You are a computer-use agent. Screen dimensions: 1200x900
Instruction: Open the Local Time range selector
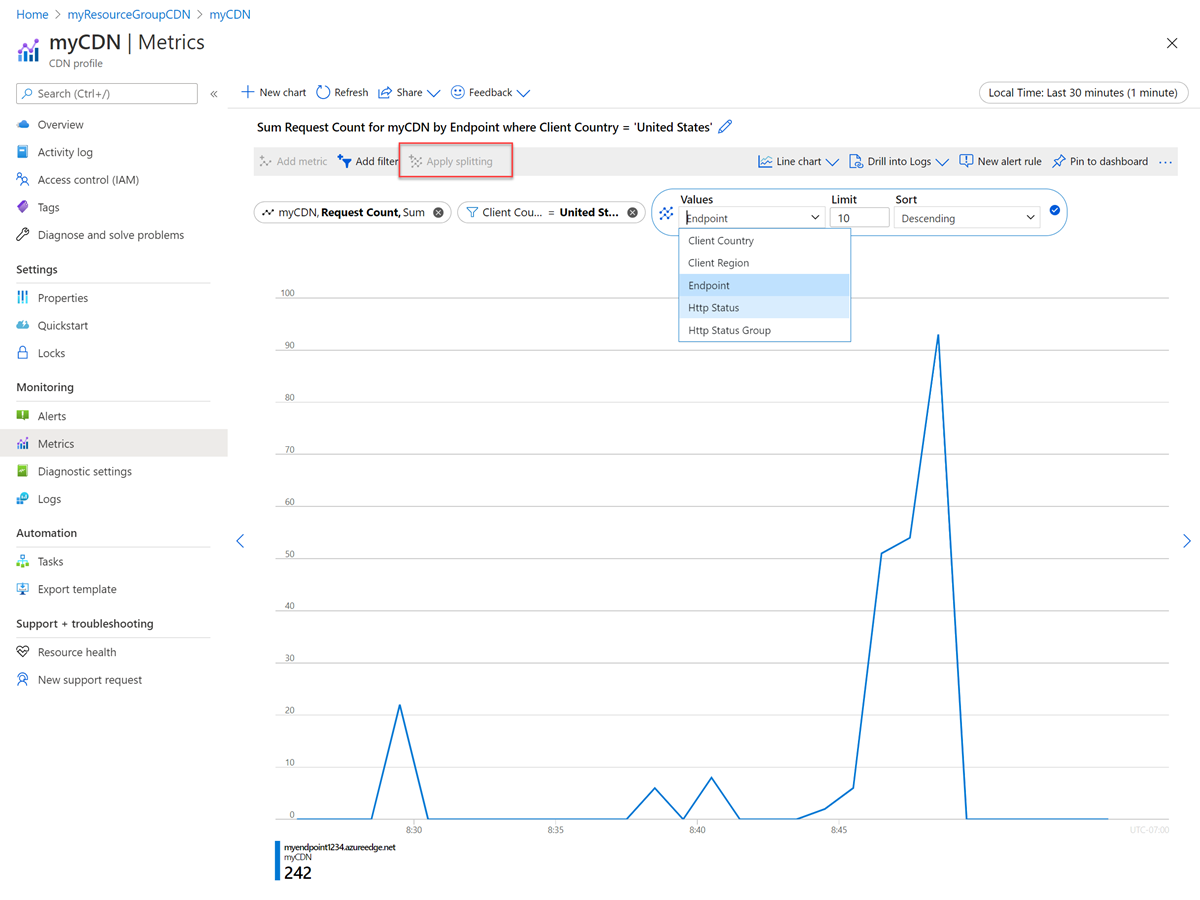pos(1083,93)
